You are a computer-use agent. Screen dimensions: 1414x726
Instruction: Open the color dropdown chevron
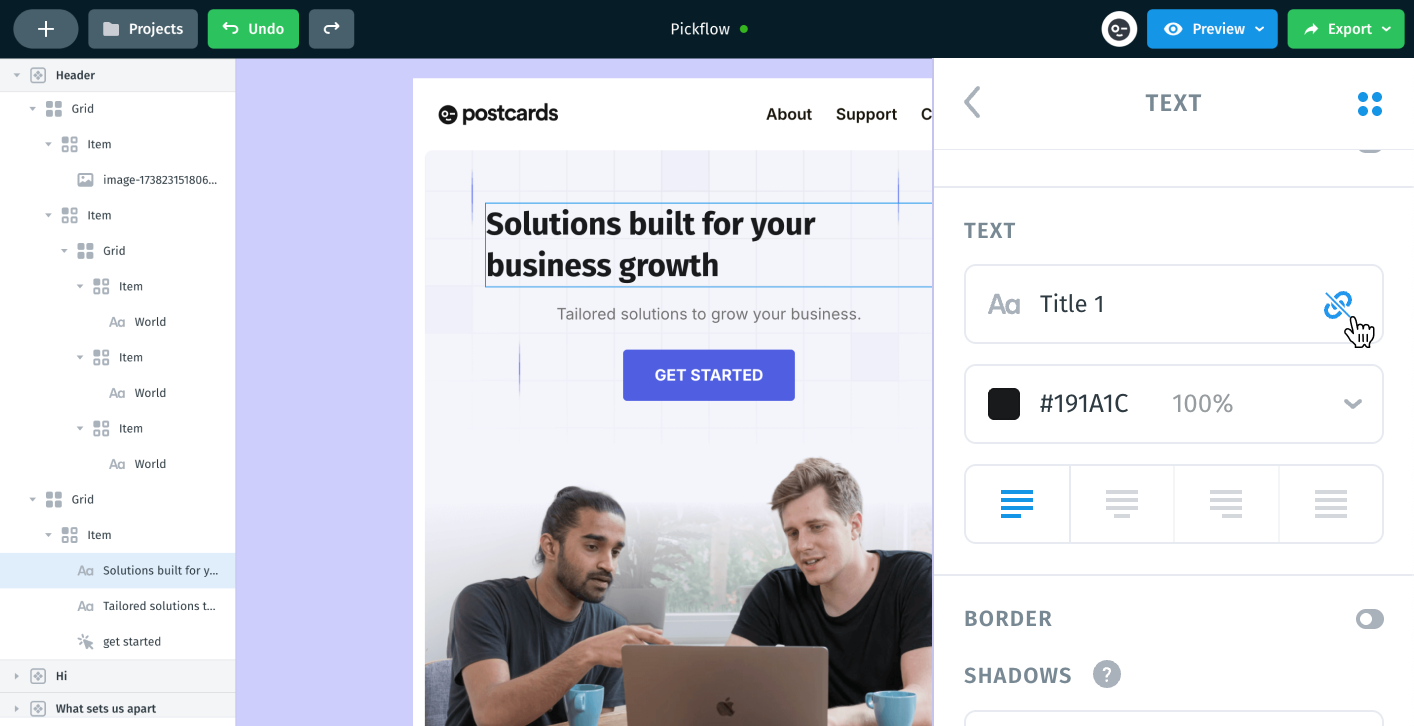(x=1353, y=404)
